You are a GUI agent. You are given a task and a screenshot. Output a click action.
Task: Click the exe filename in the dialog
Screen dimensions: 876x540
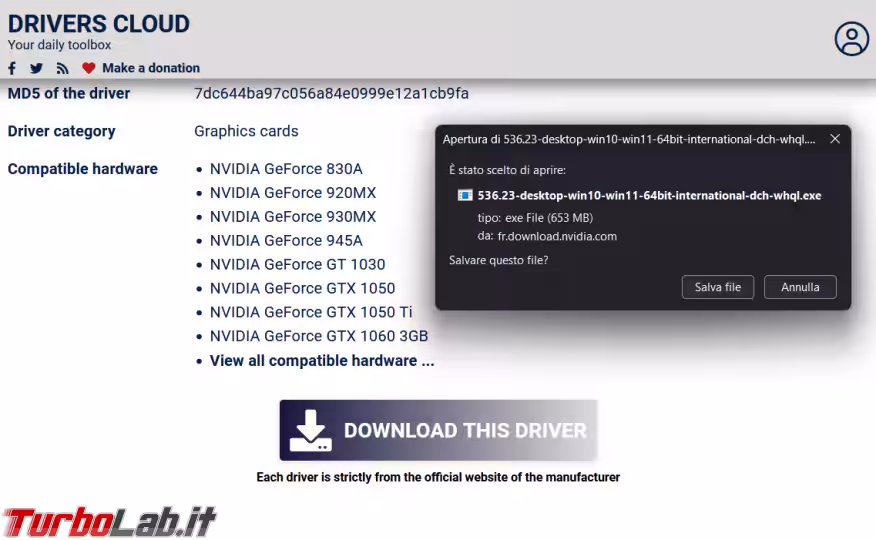tap(649, 195)
